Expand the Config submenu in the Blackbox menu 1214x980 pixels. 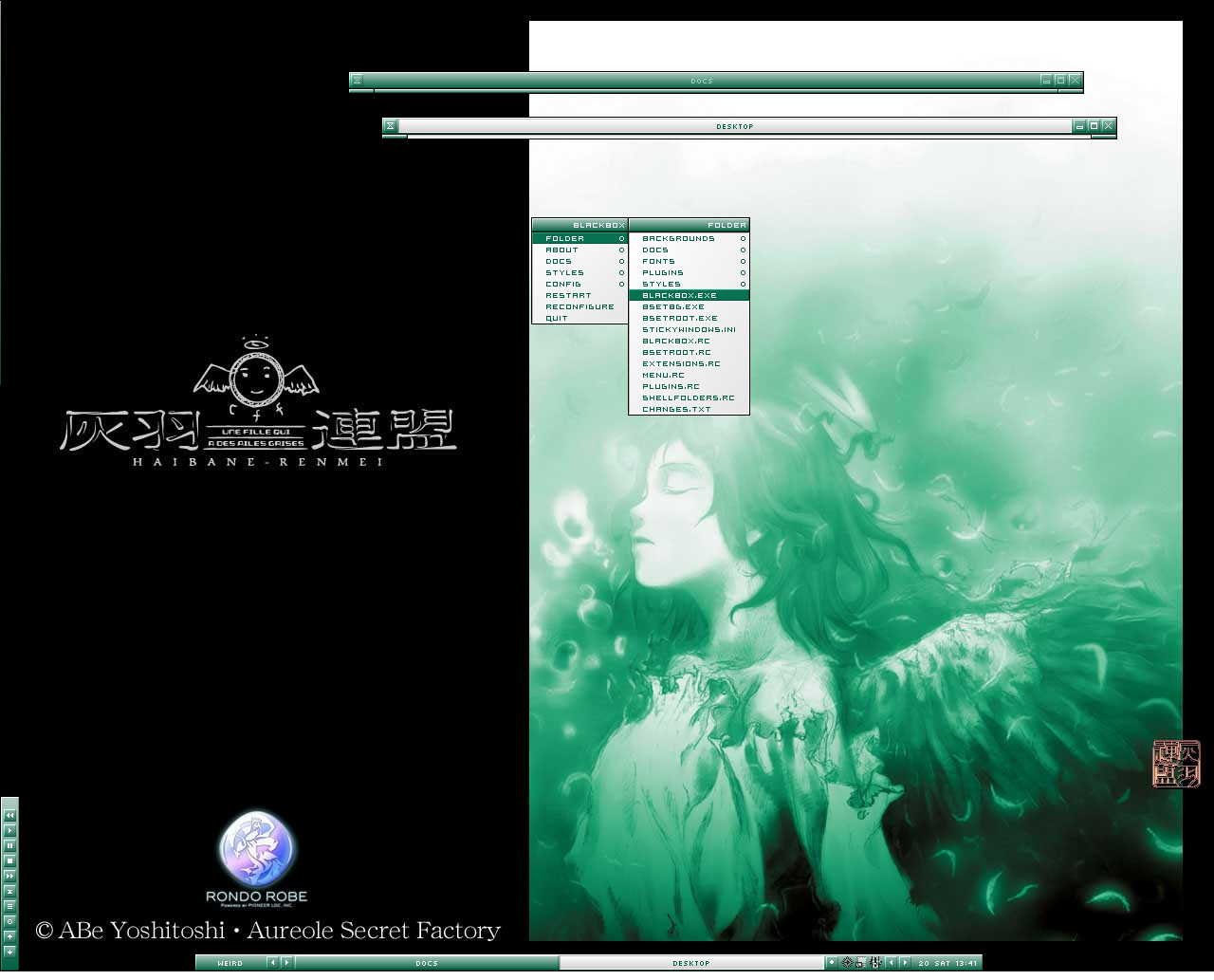click(579, 284)
